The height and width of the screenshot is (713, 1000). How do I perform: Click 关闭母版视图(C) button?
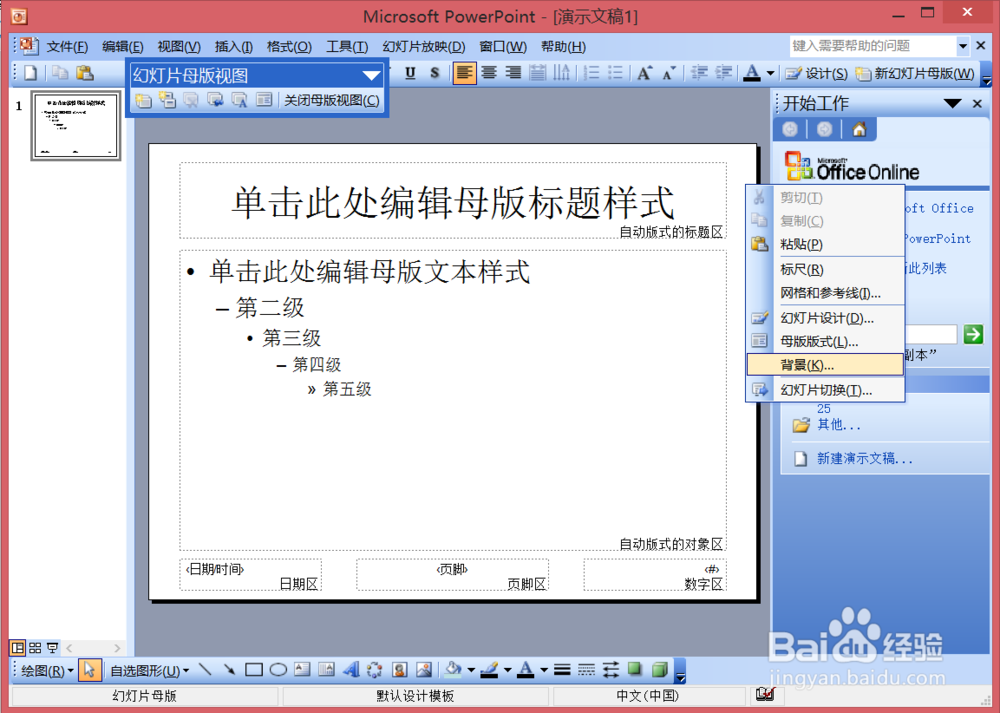pyautogui.click(x=332, y=100)
